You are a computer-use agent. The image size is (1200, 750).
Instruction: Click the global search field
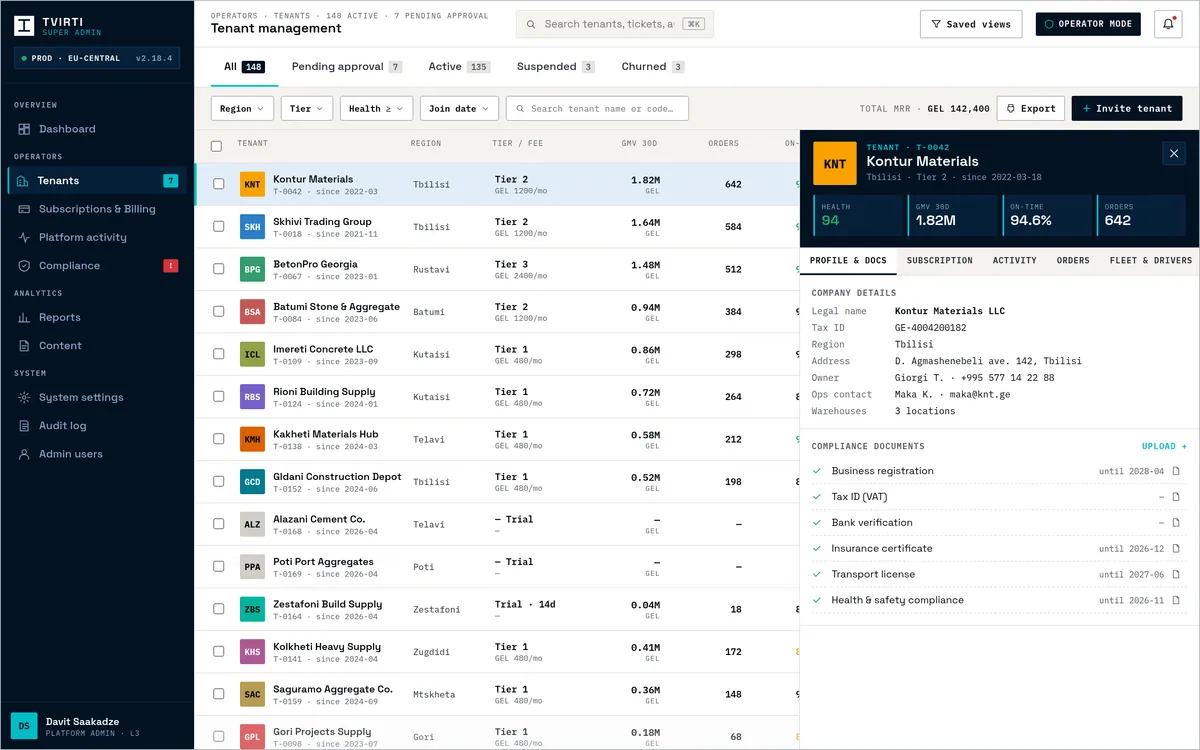click(x=615, y=24)
